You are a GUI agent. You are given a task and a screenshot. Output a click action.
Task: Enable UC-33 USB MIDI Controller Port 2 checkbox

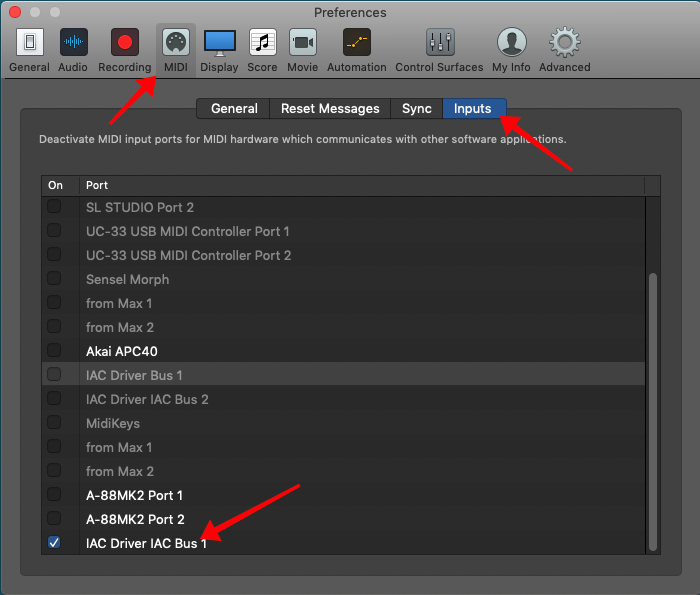pyautogui.click(x=54, y=254)
